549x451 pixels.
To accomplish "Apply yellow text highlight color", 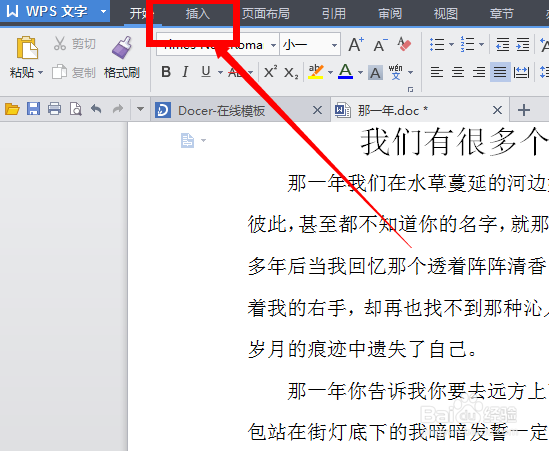I will coord(315,72).
